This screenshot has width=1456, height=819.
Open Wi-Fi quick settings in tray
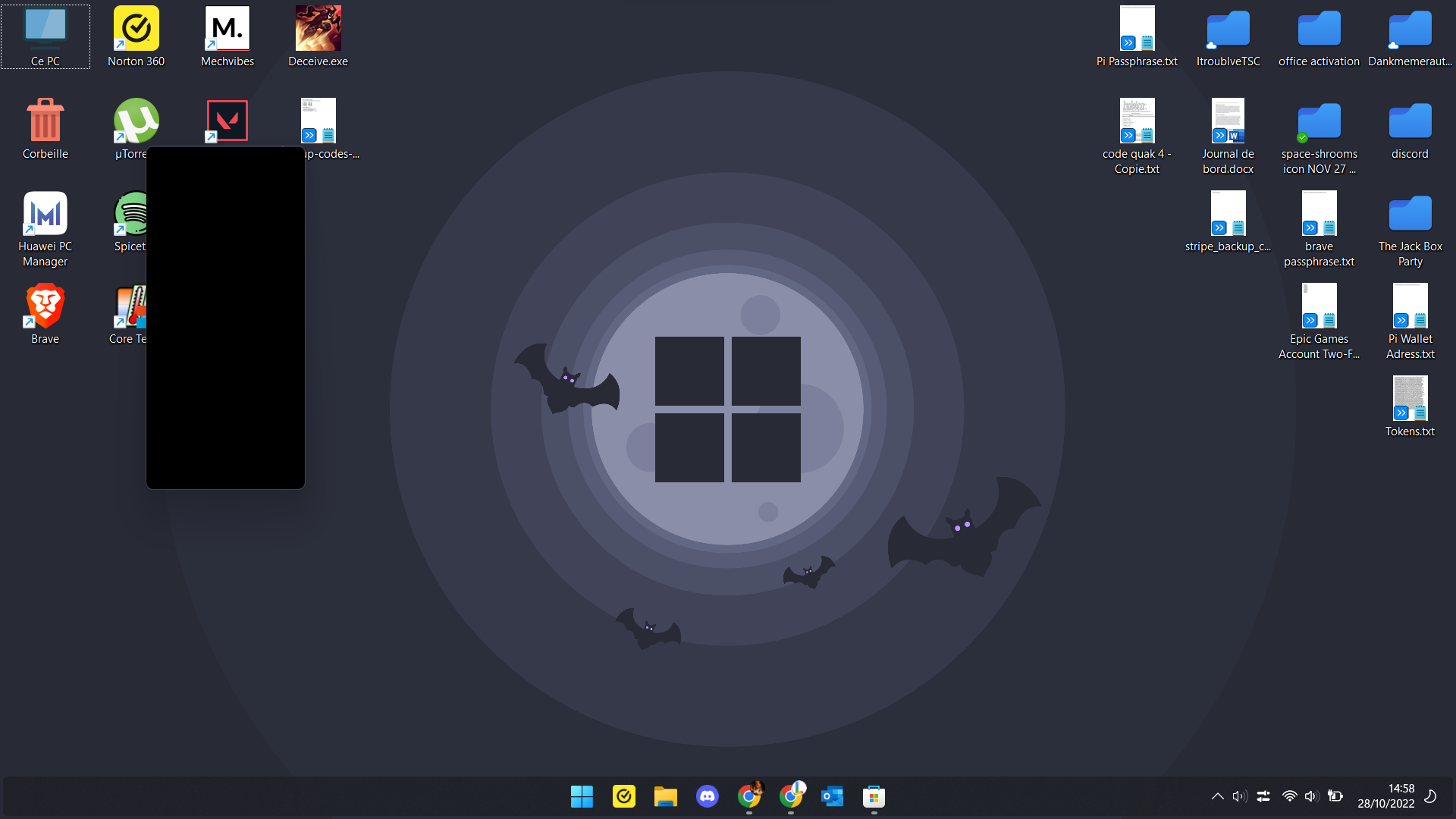pyautogui.click(x=1289, y=796)
